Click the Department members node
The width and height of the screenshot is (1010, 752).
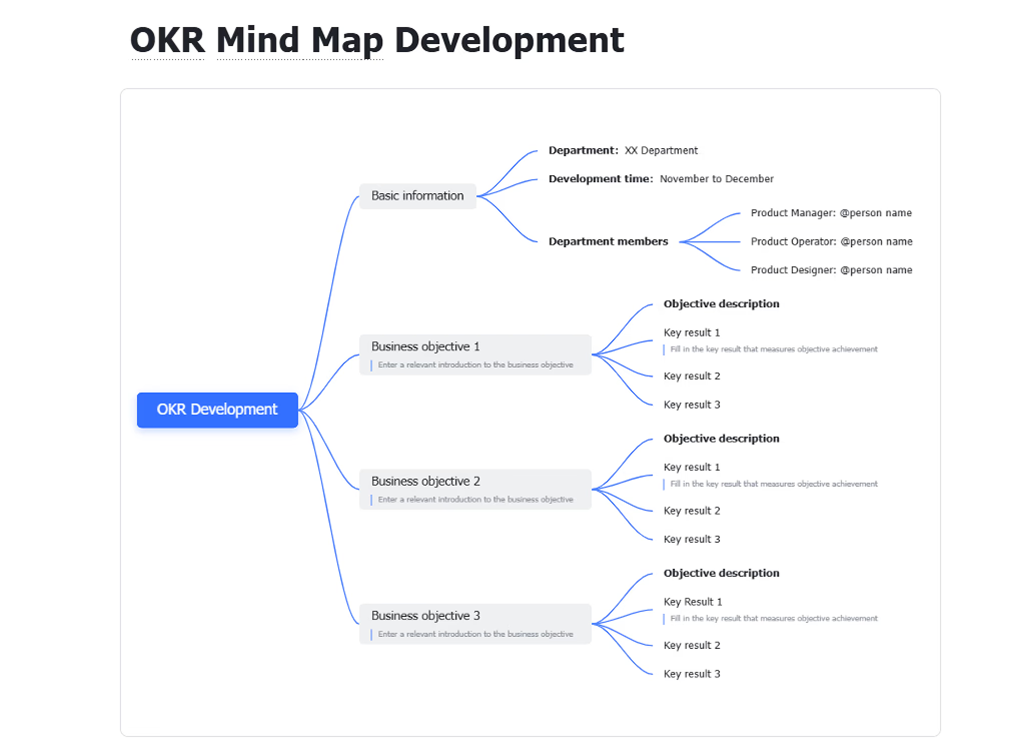608,242
